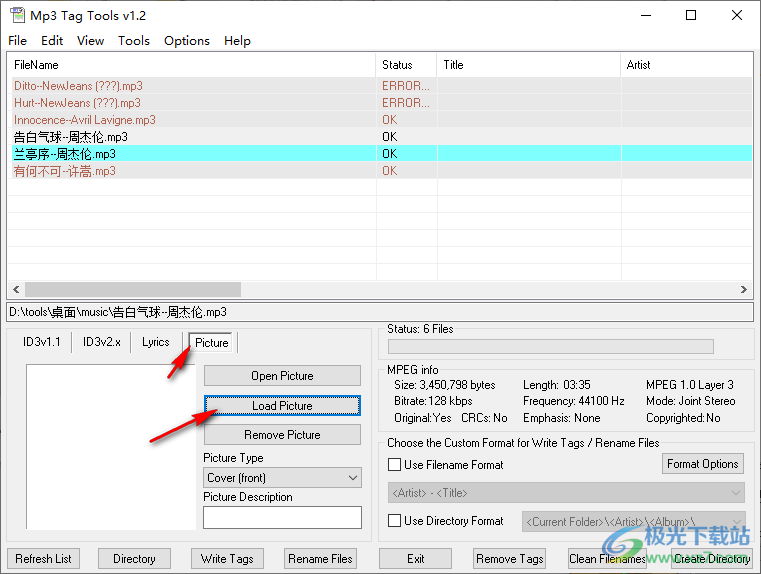Expand the directory format dropdown
The image size is (761, 574).
tap(633, 522)
